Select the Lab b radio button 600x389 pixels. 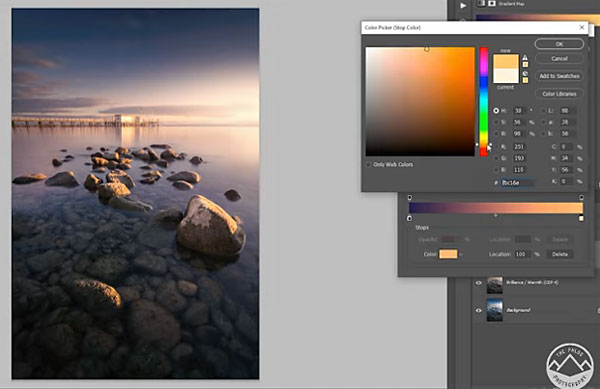(544, 133)
